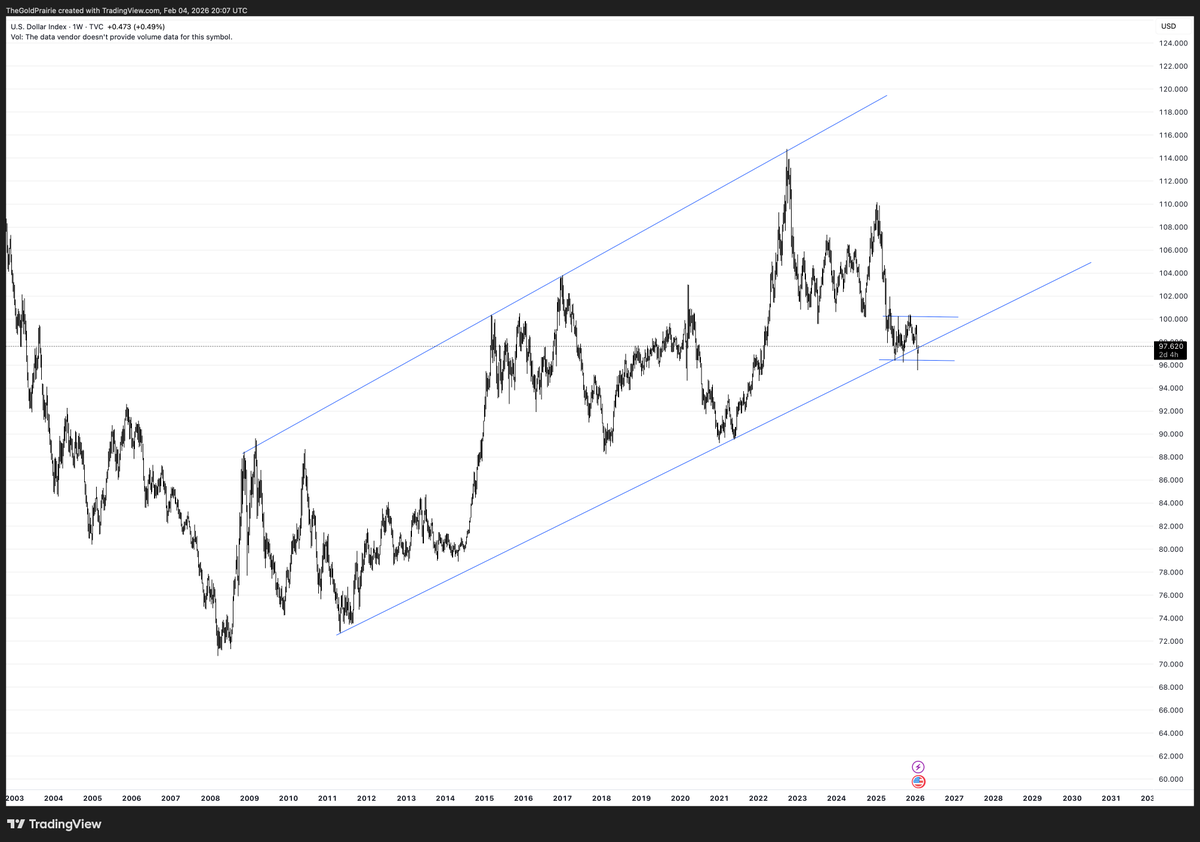Click the TradingView logo in footer
This screenshot has height=842, width=1200.
click(55, 824)
